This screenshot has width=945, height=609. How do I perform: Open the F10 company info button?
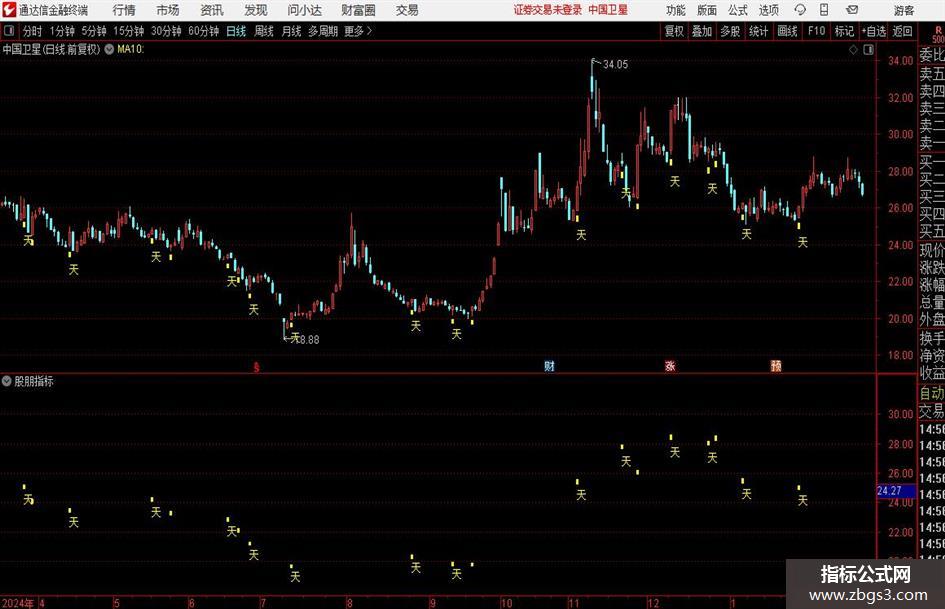pyautogui.click(x=817, y=31)
